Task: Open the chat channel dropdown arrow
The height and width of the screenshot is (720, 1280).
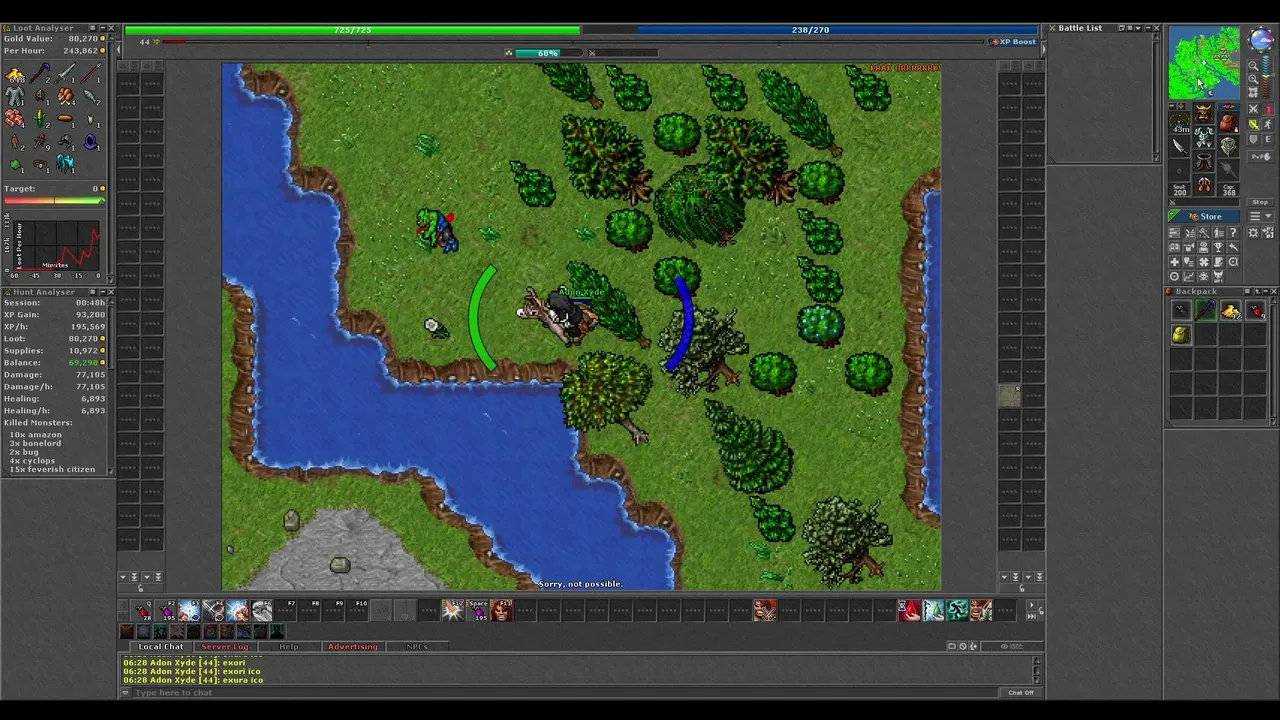Action: click(x=125, y=692)
